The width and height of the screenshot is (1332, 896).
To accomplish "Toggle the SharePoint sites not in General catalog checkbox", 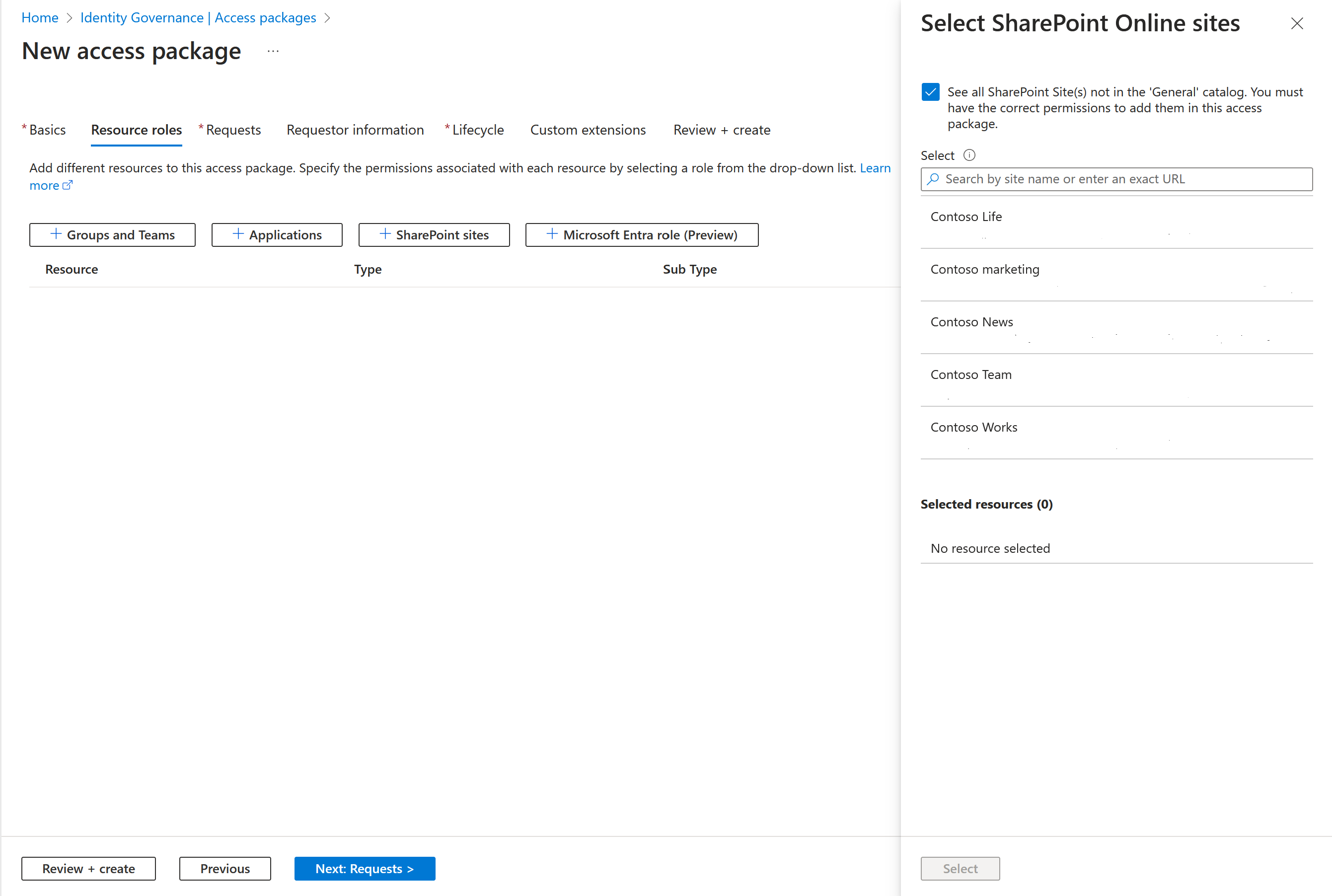I will [x=930, y=92].
